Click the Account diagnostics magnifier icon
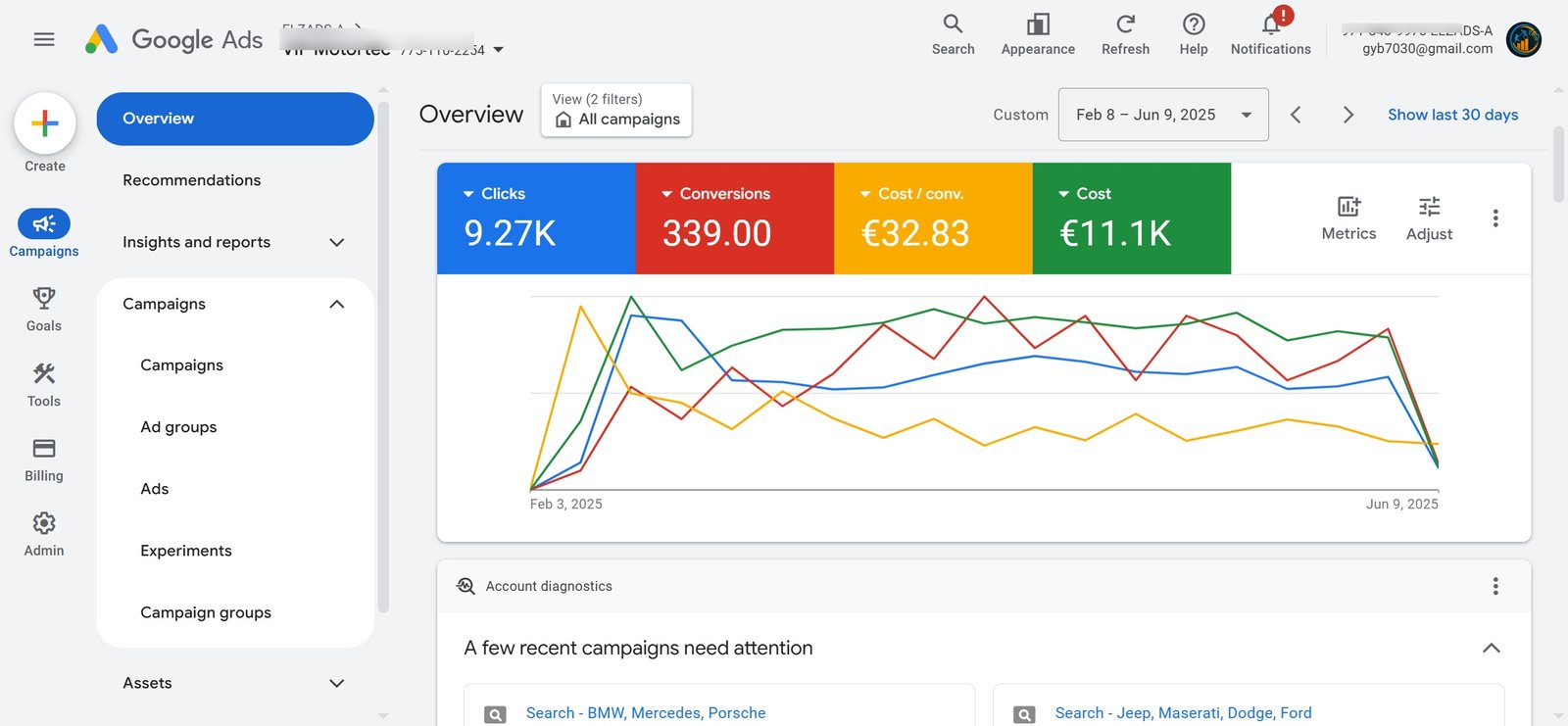Screen dimensions: 1568x726 465,586
